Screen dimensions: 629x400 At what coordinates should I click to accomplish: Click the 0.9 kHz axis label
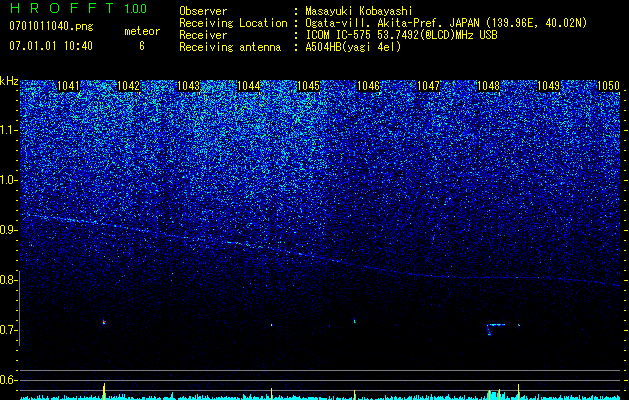point(8,230)
